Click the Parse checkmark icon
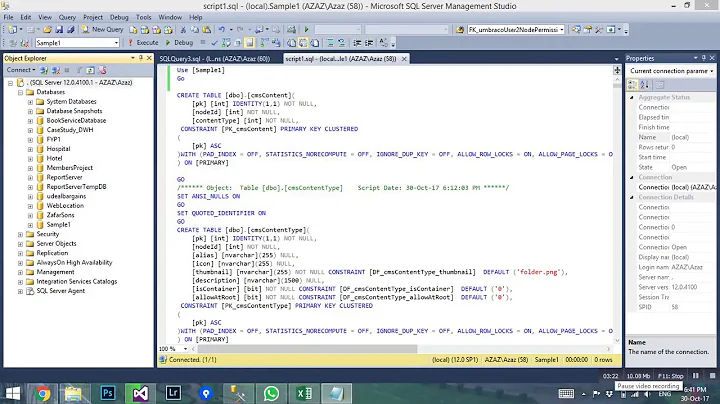Screen dimensions: 720x404 214,43
